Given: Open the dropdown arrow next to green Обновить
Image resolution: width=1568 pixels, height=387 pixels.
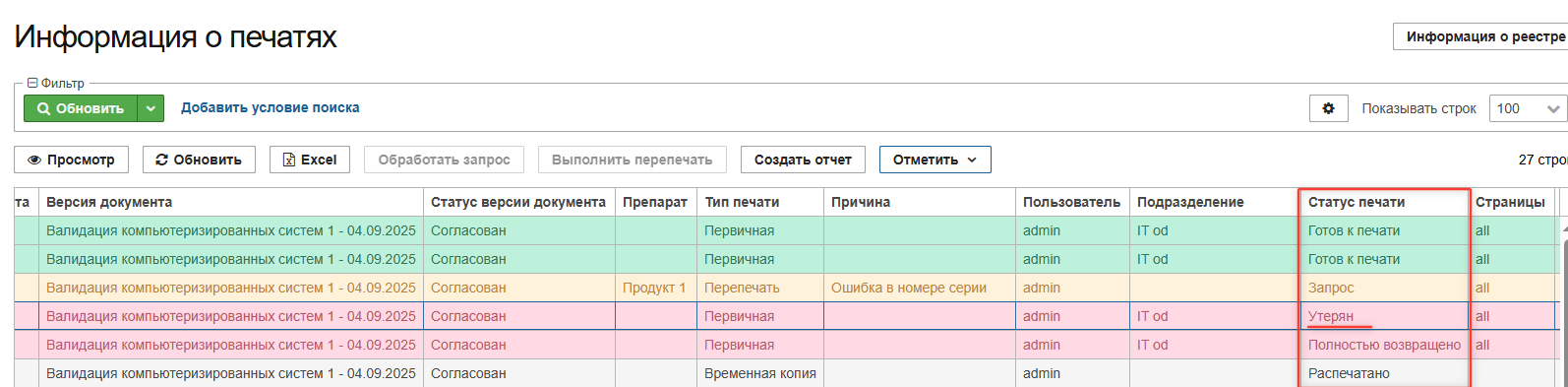Looking at the screenshot, I should pyautogui.click(x=151, y=108).
